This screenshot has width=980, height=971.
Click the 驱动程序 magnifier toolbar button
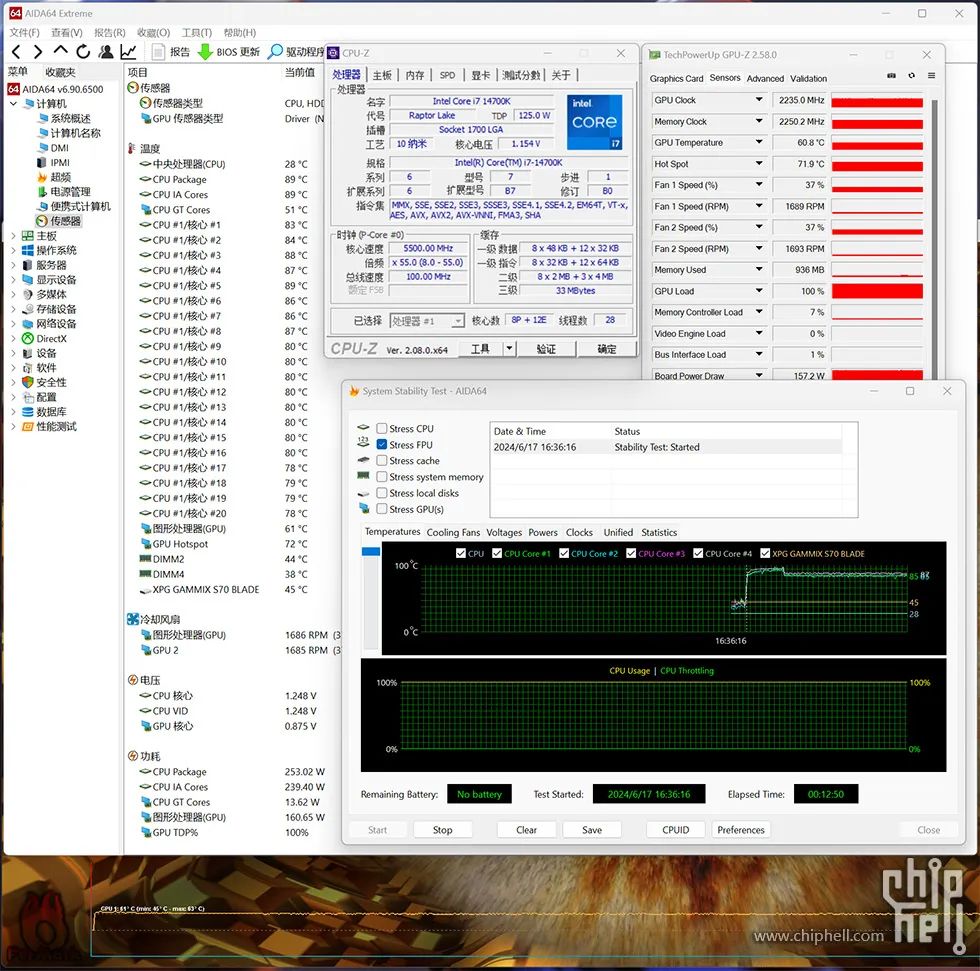coord(295,52)
